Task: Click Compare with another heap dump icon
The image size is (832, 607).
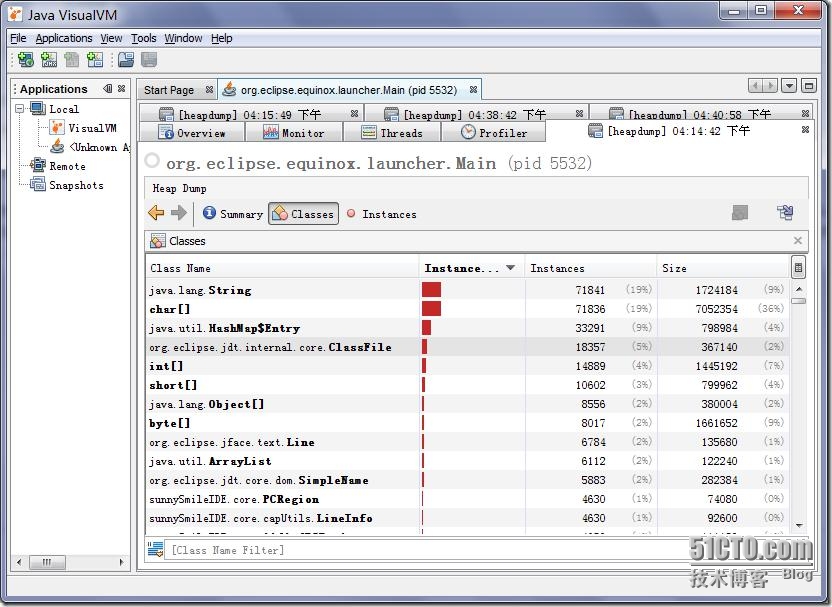Action: click(x=785, y=213)
